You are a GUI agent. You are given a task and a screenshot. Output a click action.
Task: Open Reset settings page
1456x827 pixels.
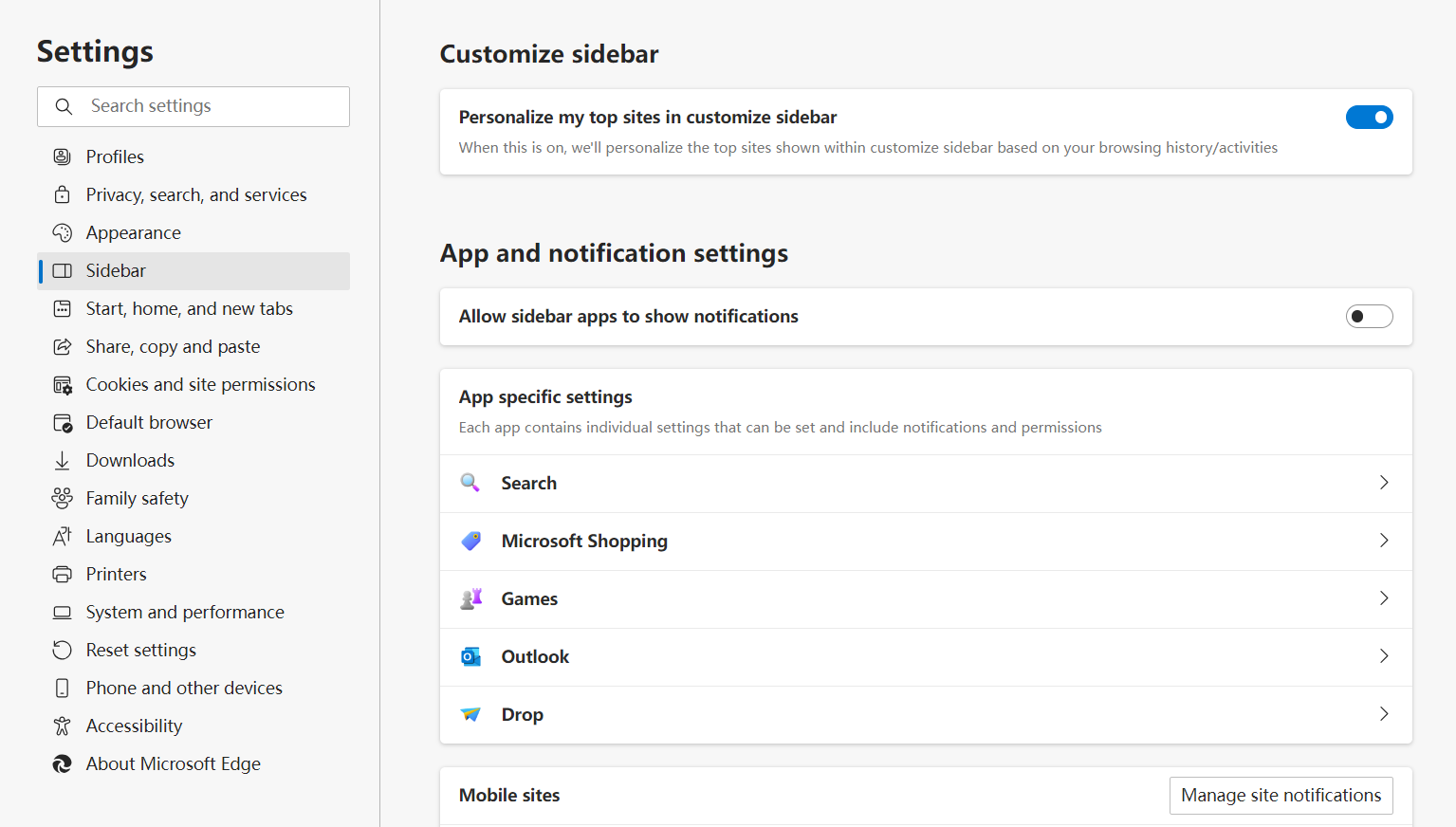click(x=194, y=650)
